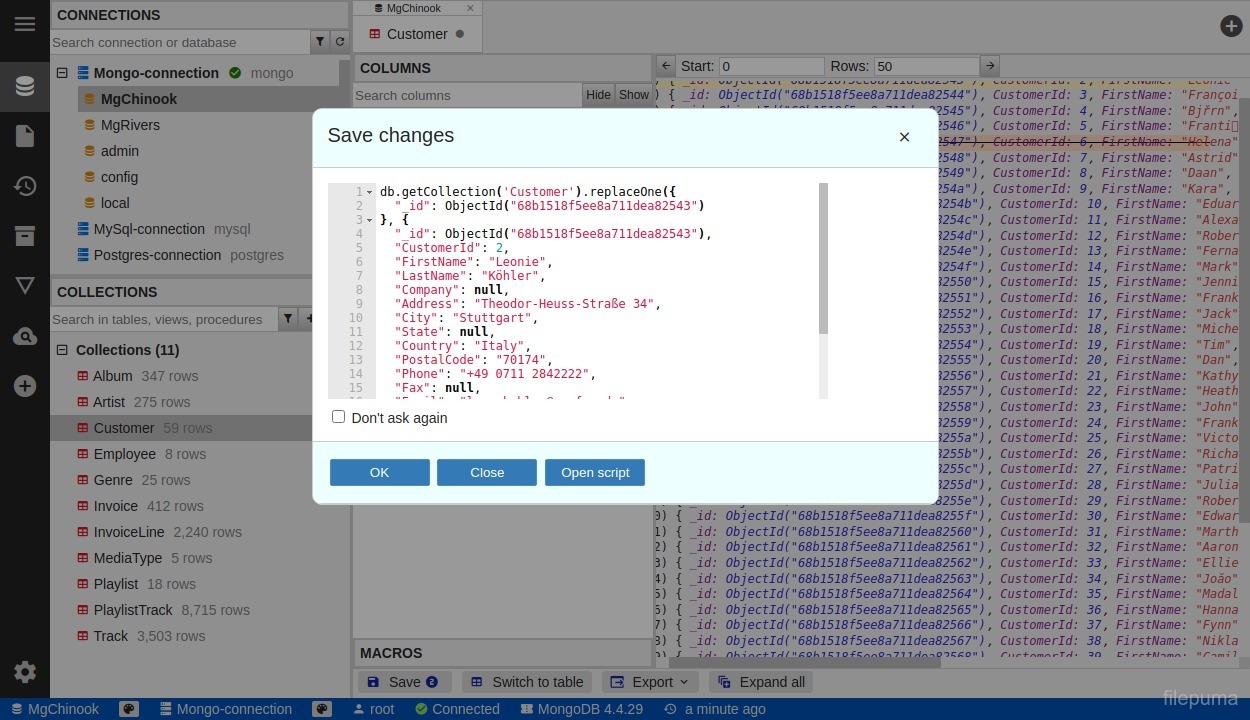Collapse the Collections (11) group
The image size is (1250, 720).
click(x=62, y=350)
